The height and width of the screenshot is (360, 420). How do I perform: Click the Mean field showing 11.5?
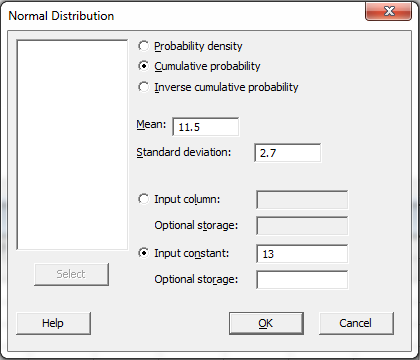tap(206, 127)
